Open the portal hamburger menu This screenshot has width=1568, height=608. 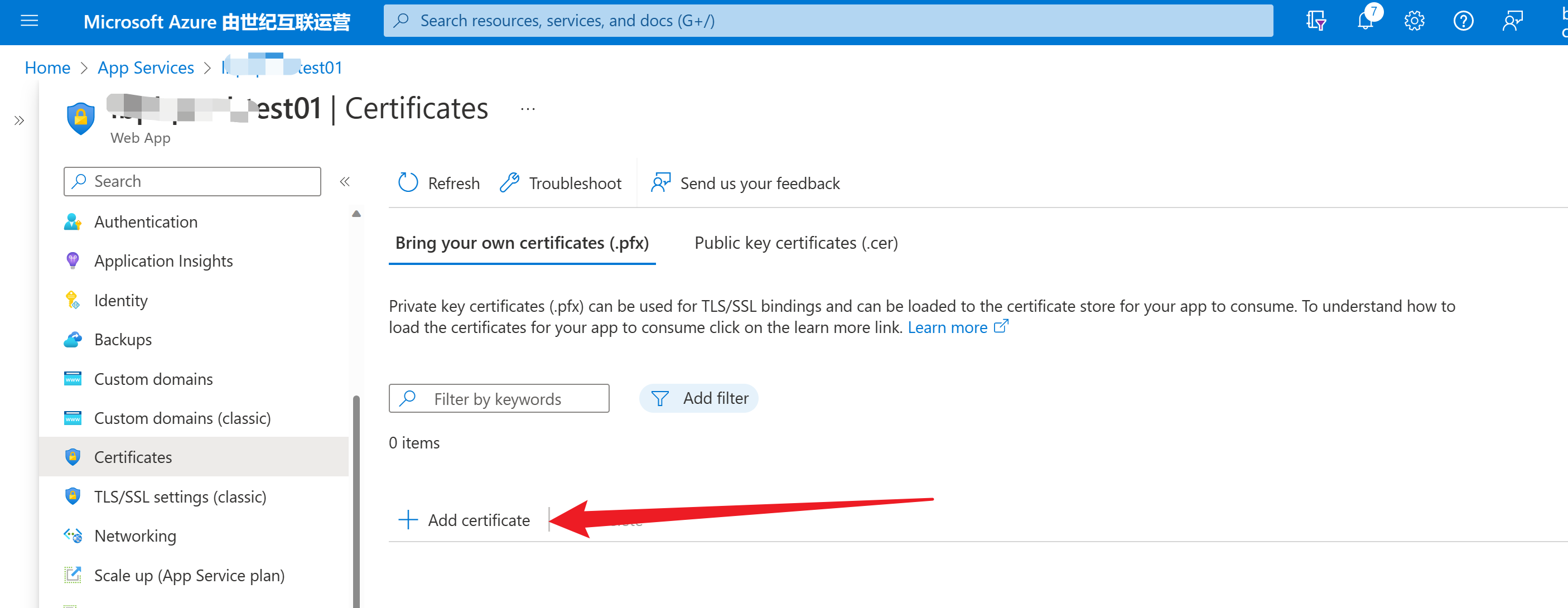click(x=29, y=21)
